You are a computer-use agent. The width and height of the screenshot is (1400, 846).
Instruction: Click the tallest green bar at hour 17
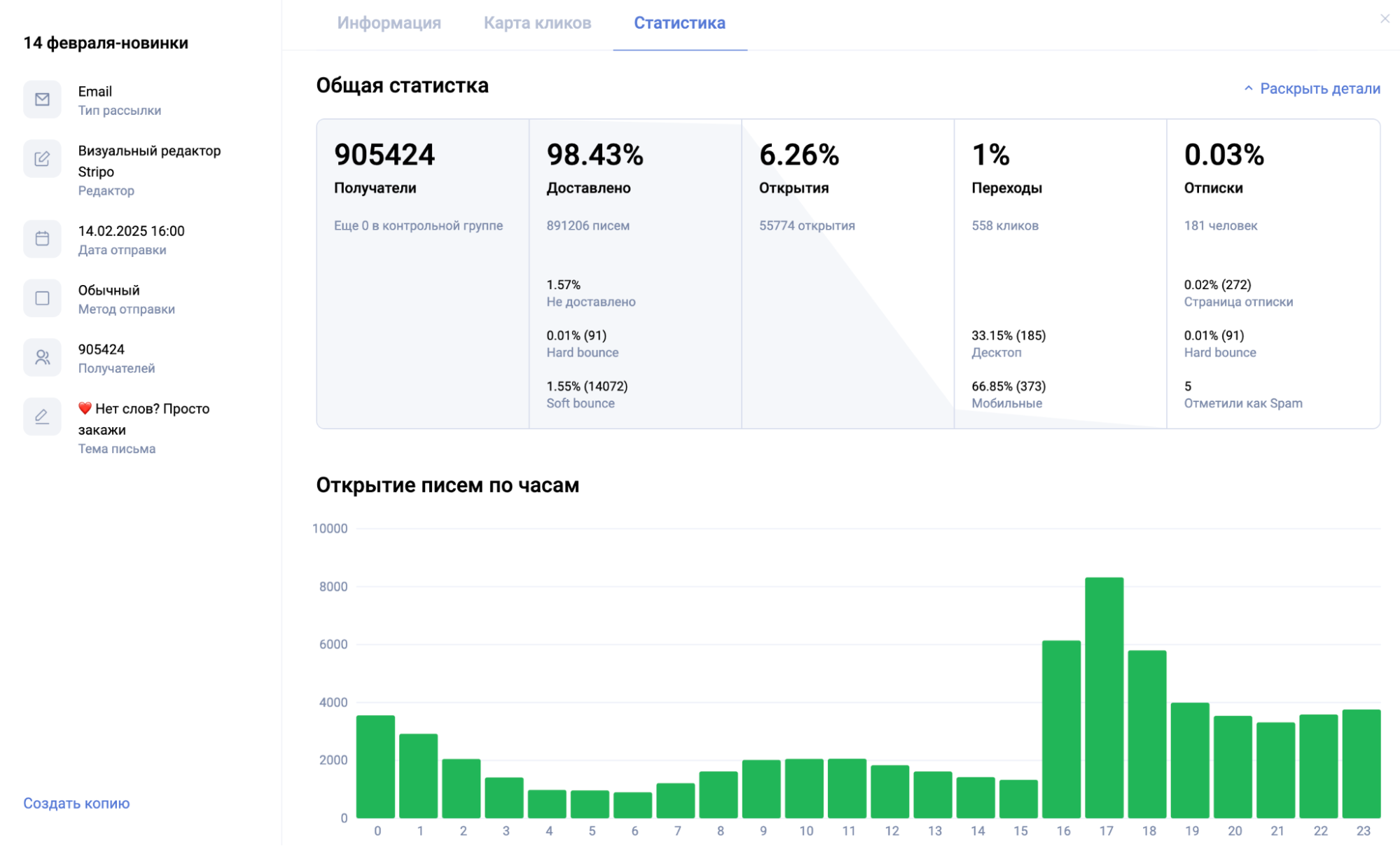[1104, 698]
